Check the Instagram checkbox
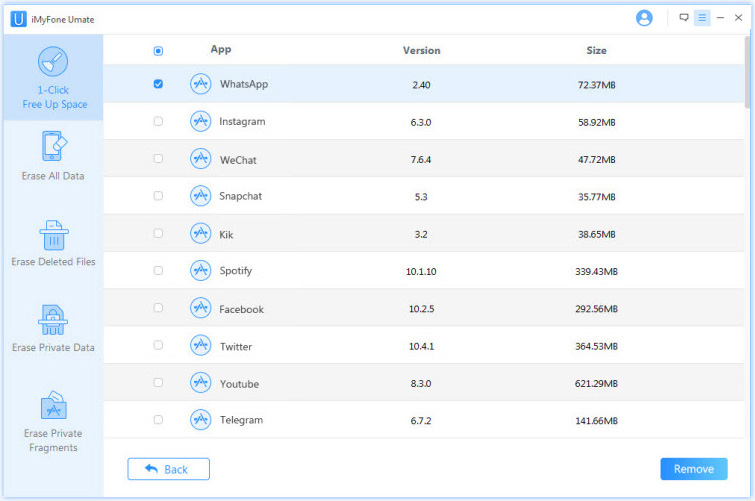This screenshot has height=501, width=755. tap(158, 121)
